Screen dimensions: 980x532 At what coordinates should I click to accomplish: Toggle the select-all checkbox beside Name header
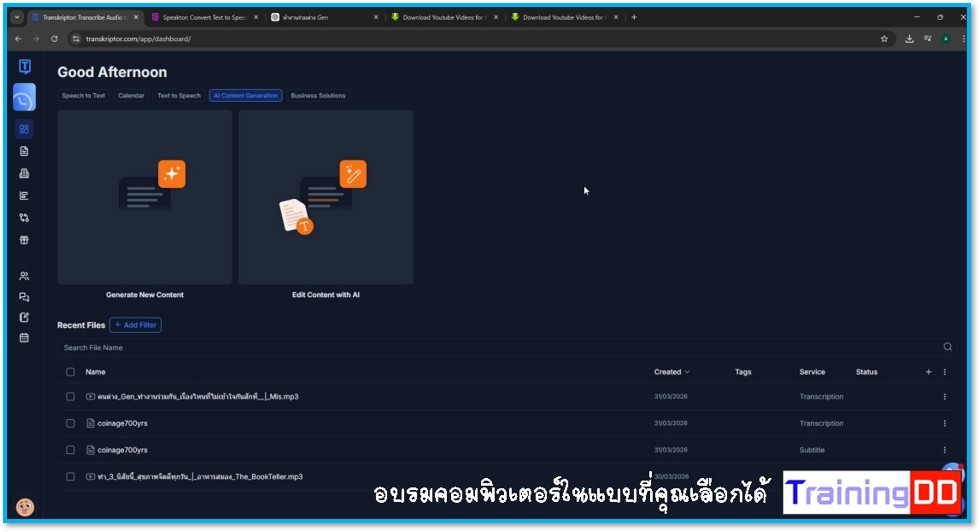70,372
